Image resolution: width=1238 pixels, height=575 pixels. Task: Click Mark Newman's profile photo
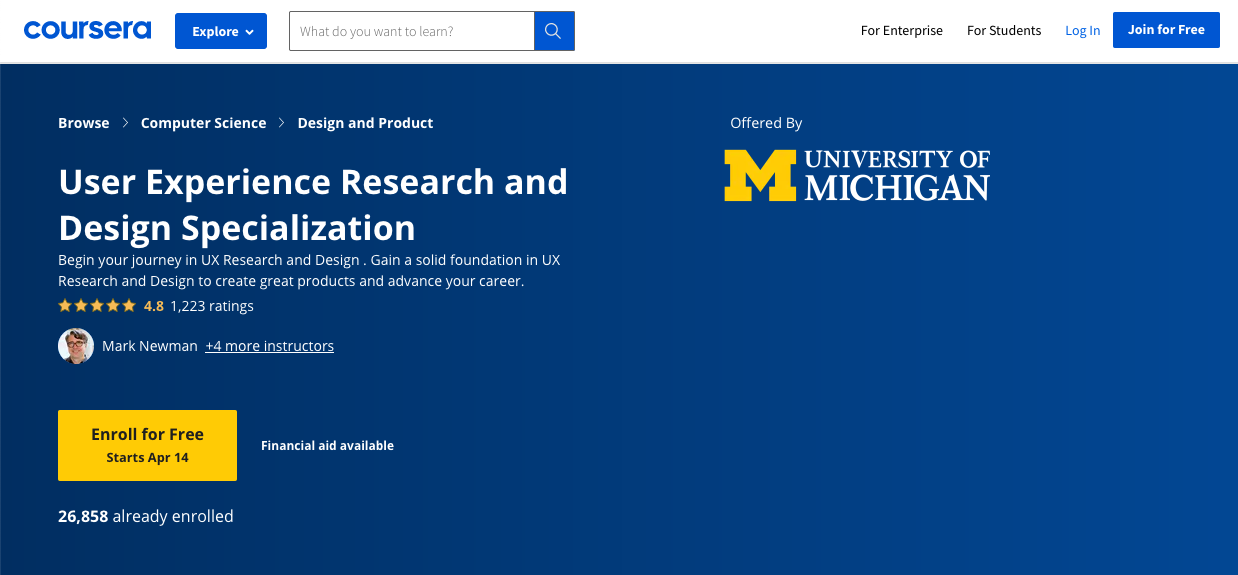pyautogui.click(x=76, y=346)
